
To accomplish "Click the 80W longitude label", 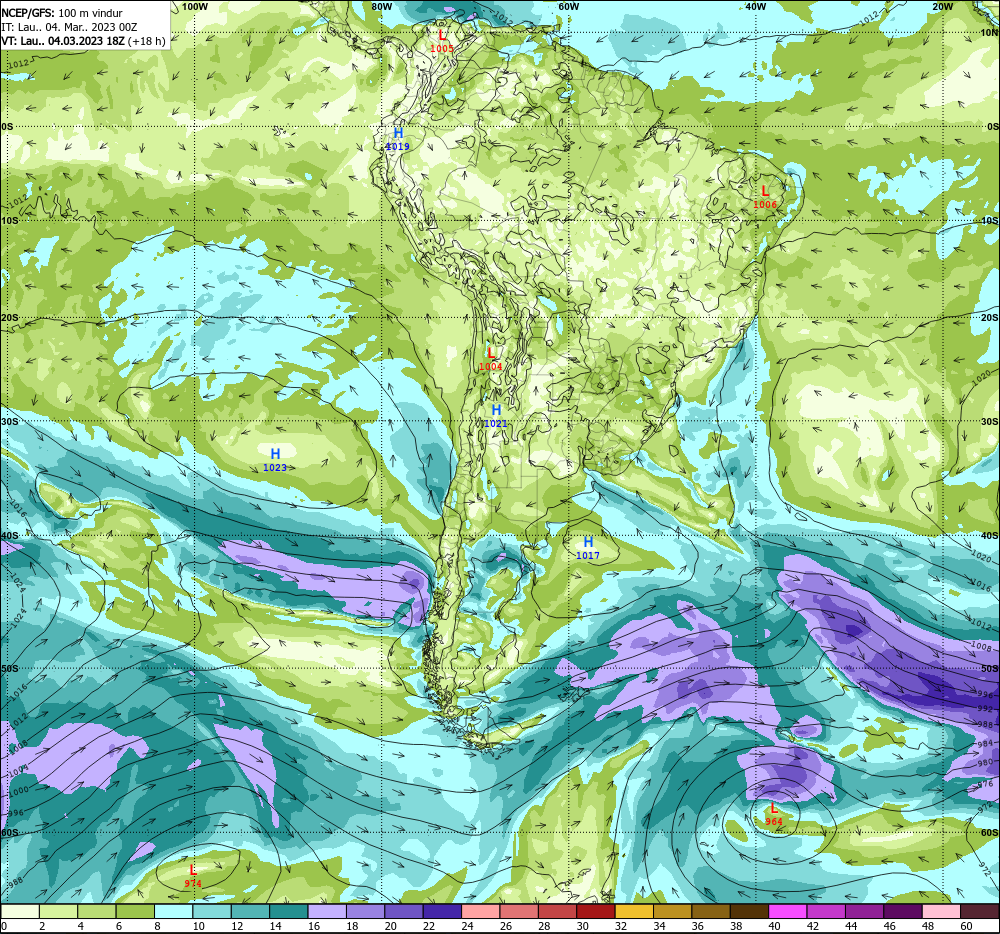I will pos(381,6).
